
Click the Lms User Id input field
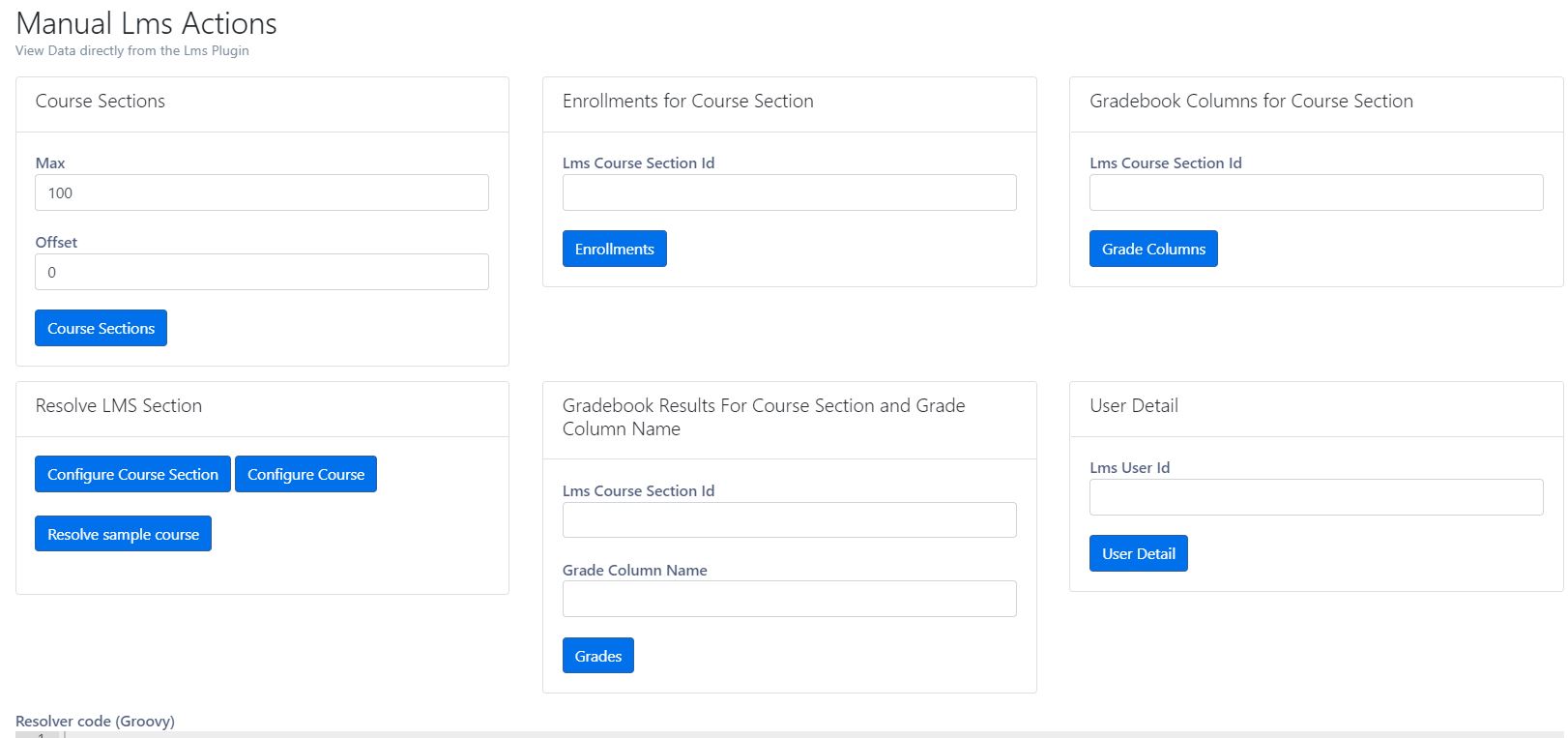(x=1316, y=497)
